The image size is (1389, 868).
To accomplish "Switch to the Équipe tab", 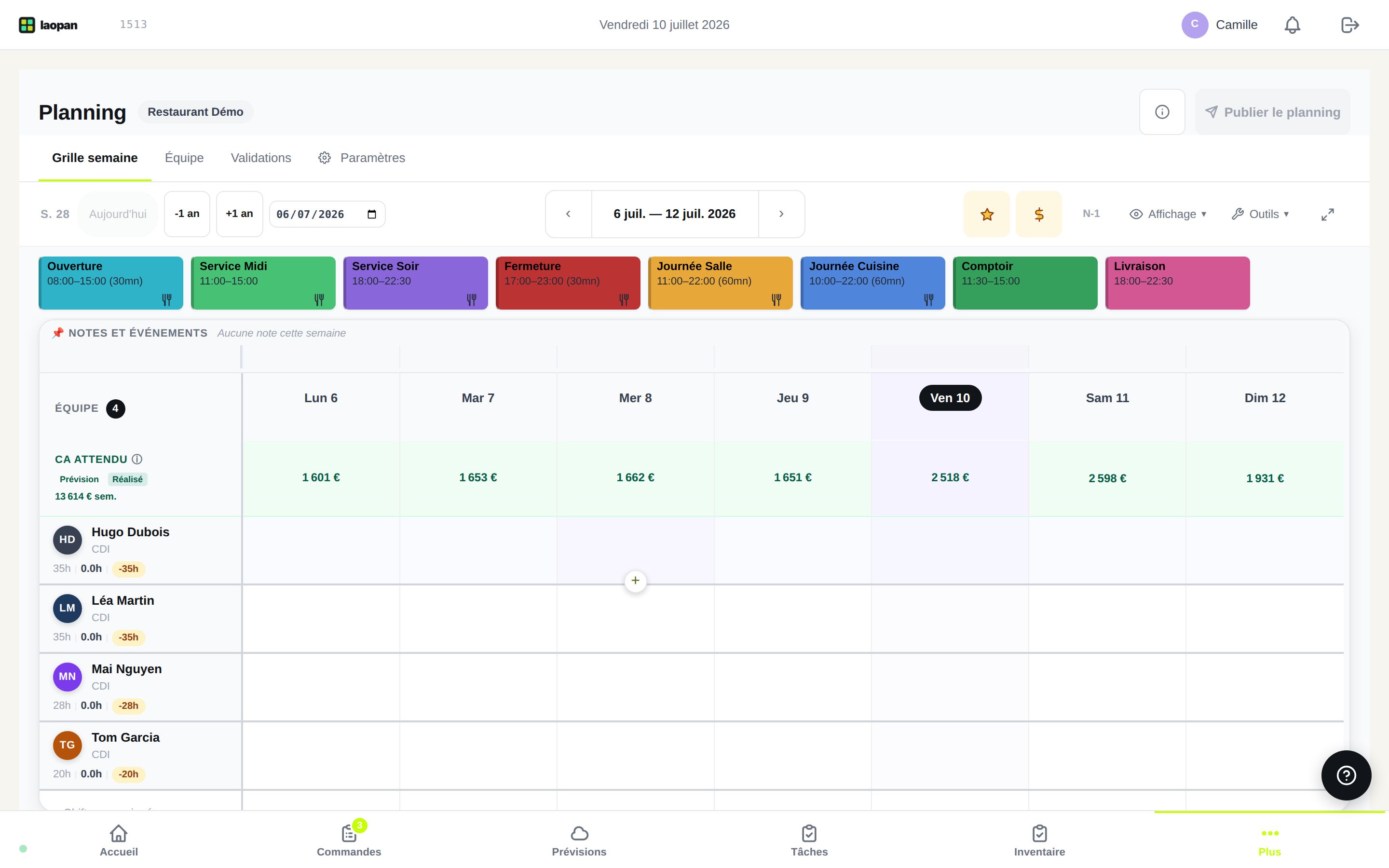I will click(x=184, y=158).
